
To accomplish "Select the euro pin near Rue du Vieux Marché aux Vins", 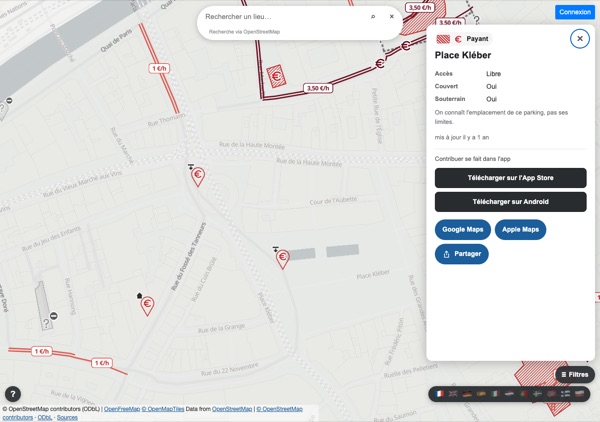I will 198,176.
